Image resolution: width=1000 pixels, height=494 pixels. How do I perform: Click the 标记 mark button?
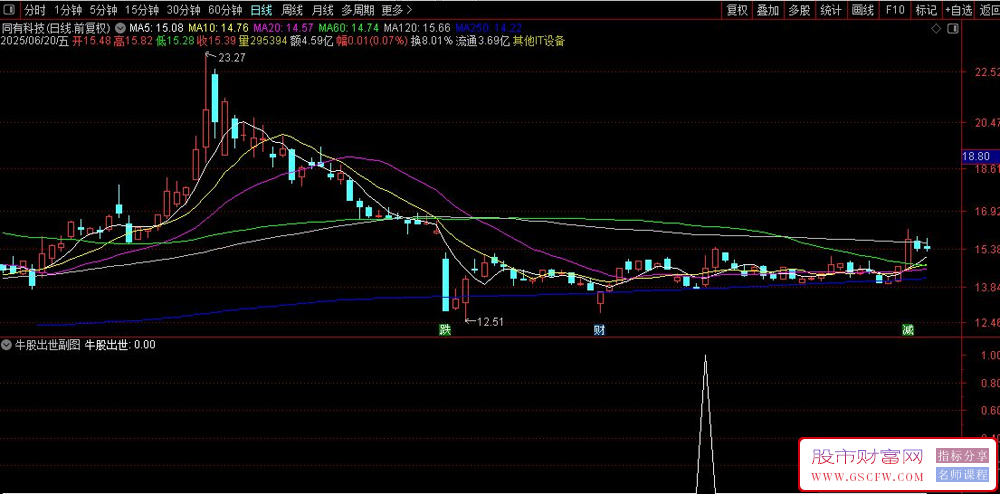pyautogui.click(x=925, y=10)
